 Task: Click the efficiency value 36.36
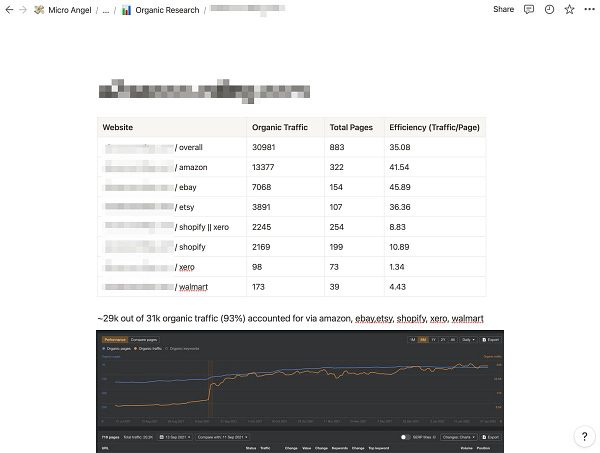click(400, 207)
